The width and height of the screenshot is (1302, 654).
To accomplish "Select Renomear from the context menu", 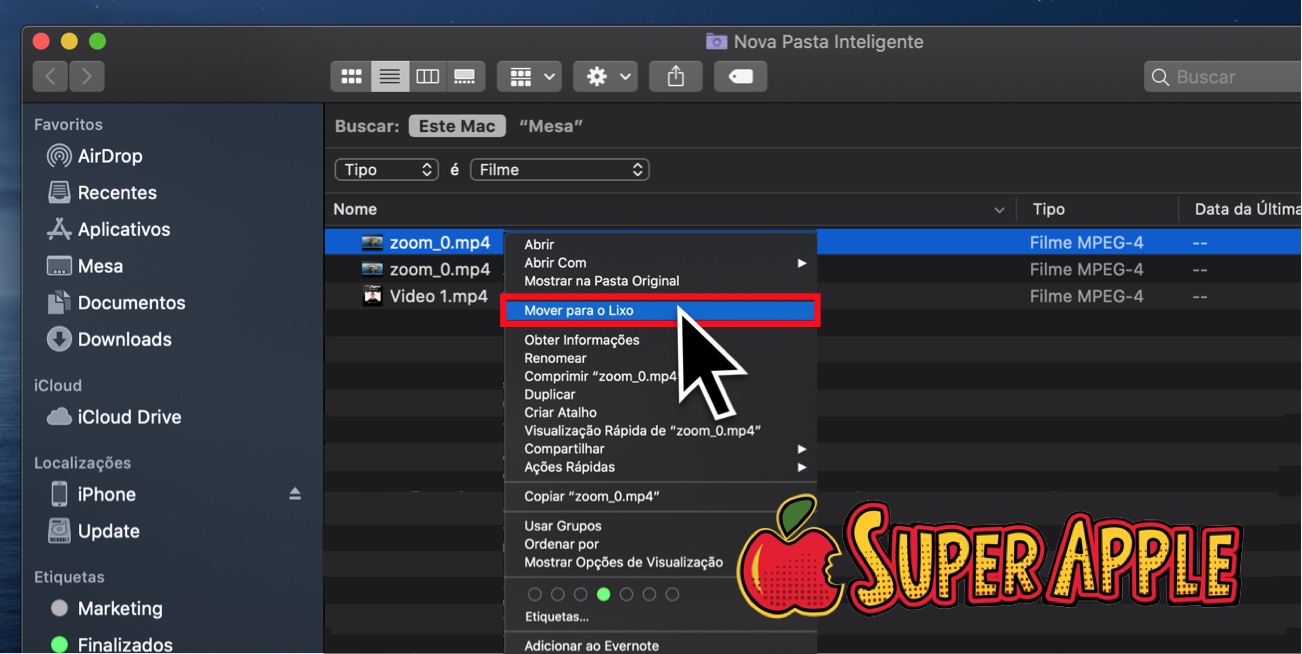I will 555,358.
